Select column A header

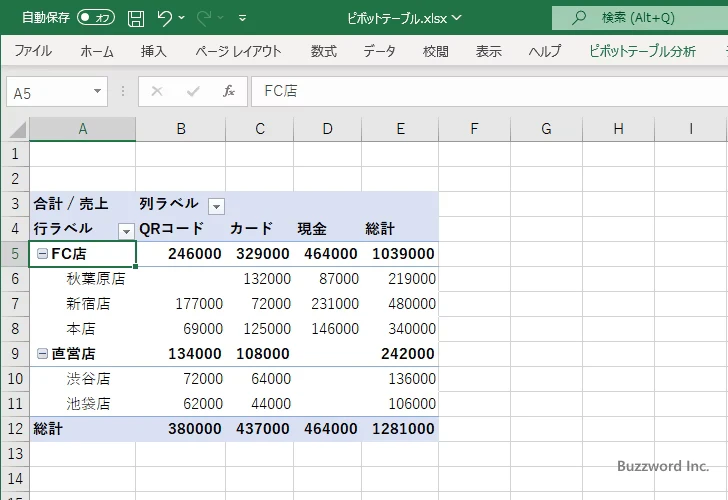pos(83,129)
